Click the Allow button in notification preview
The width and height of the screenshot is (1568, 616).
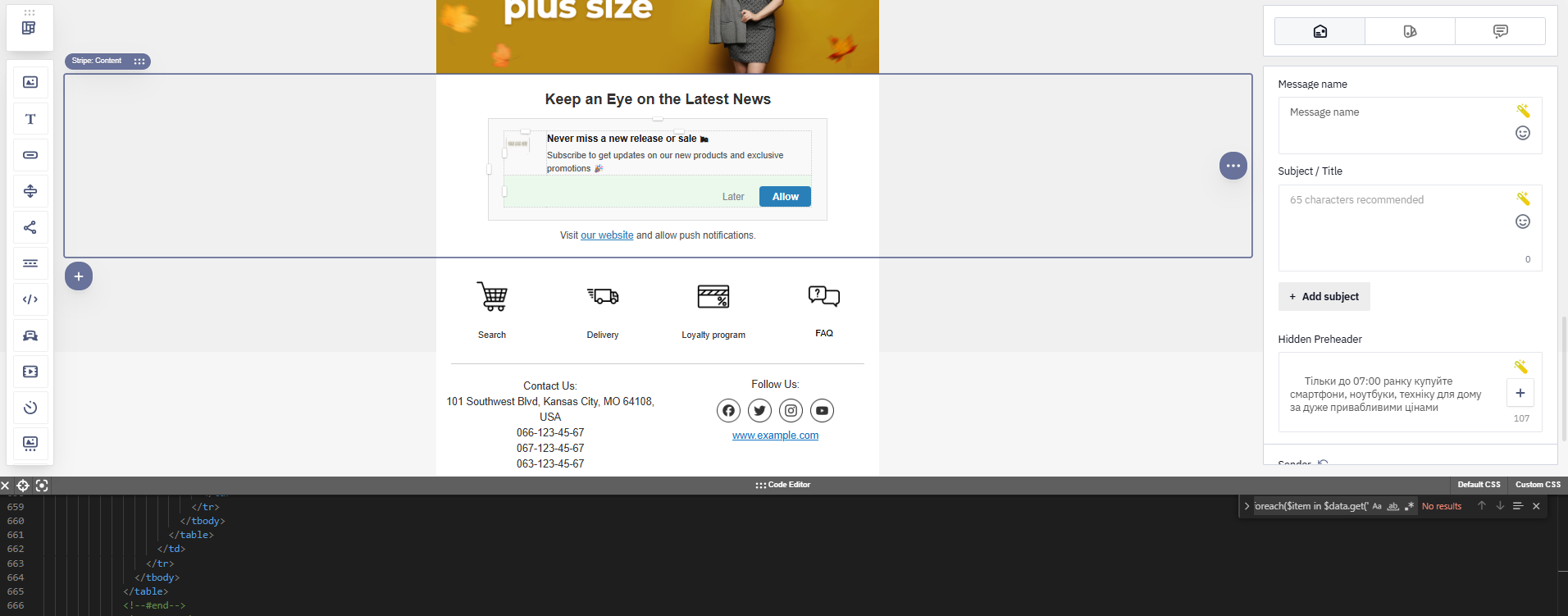(x=785, y=197)
